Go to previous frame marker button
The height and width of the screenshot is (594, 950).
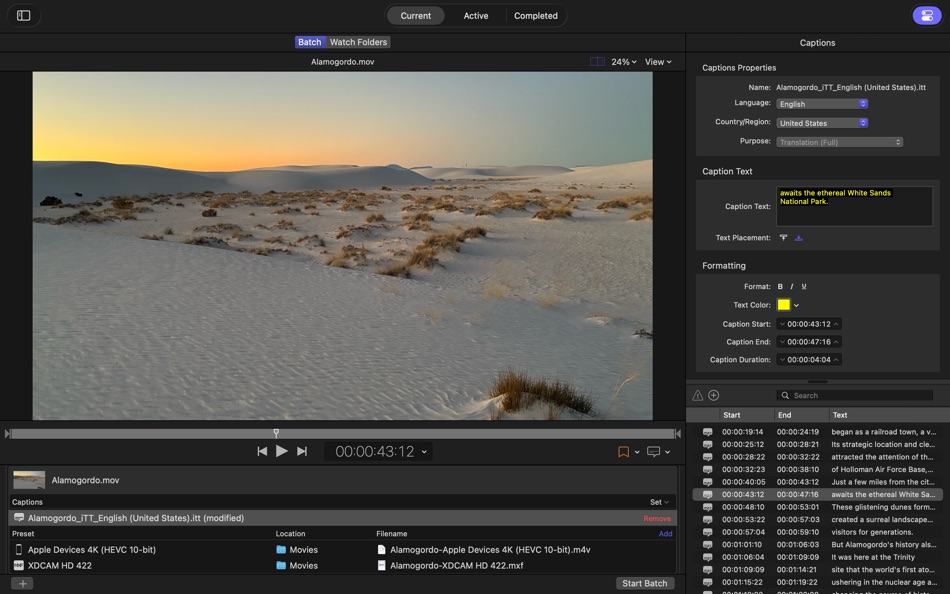[x=262, y=452]
